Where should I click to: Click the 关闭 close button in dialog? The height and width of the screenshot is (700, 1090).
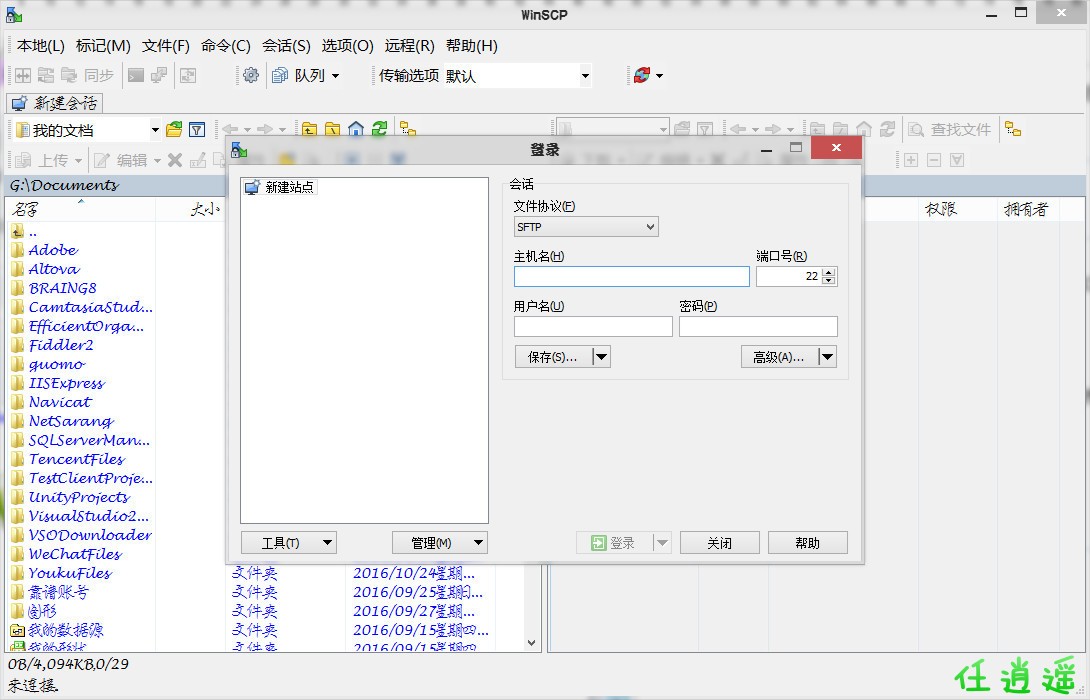coord(719,542)
